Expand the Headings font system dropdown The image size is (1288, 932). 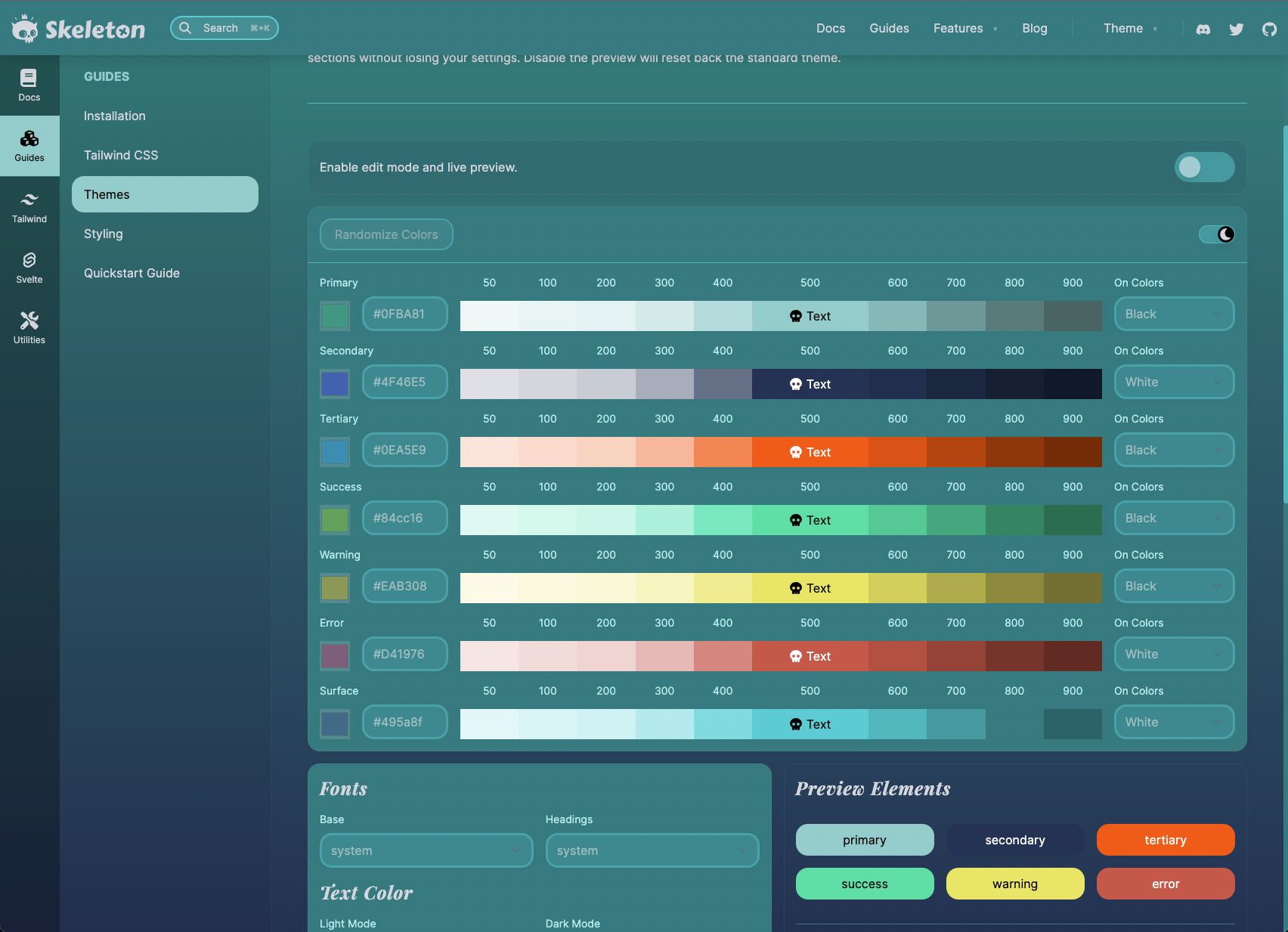click(x=652, y=850)
